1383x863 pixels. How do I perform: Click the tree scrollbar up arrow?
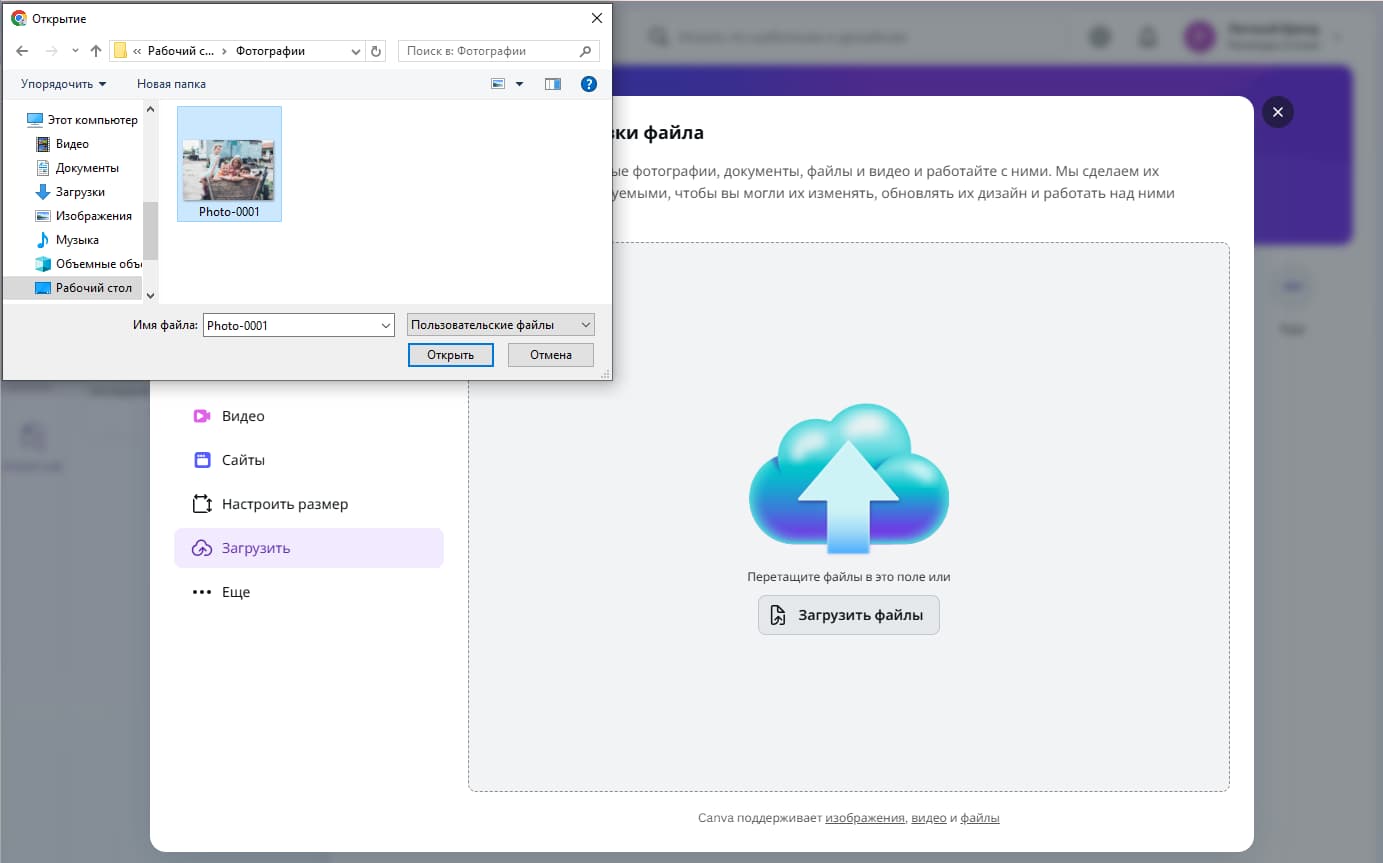pos(151,109)
